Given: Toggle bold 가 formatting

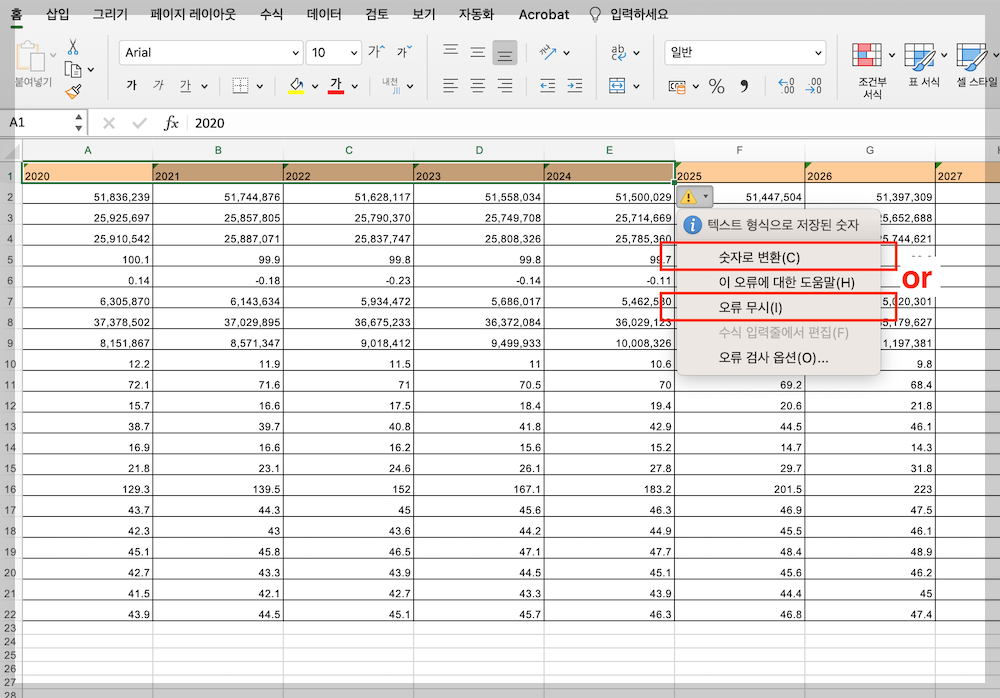Looking at the screenshot, I should 131,85.
